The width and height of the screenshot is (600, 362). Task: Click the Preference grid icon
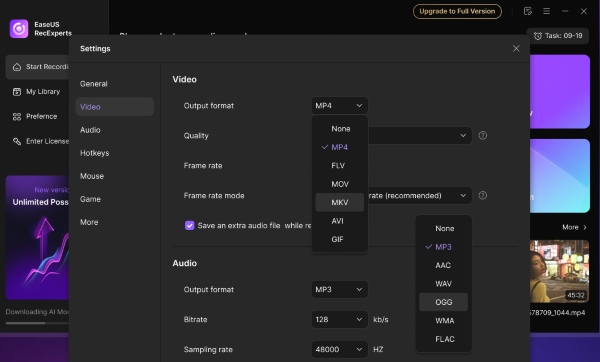point(17,117)
